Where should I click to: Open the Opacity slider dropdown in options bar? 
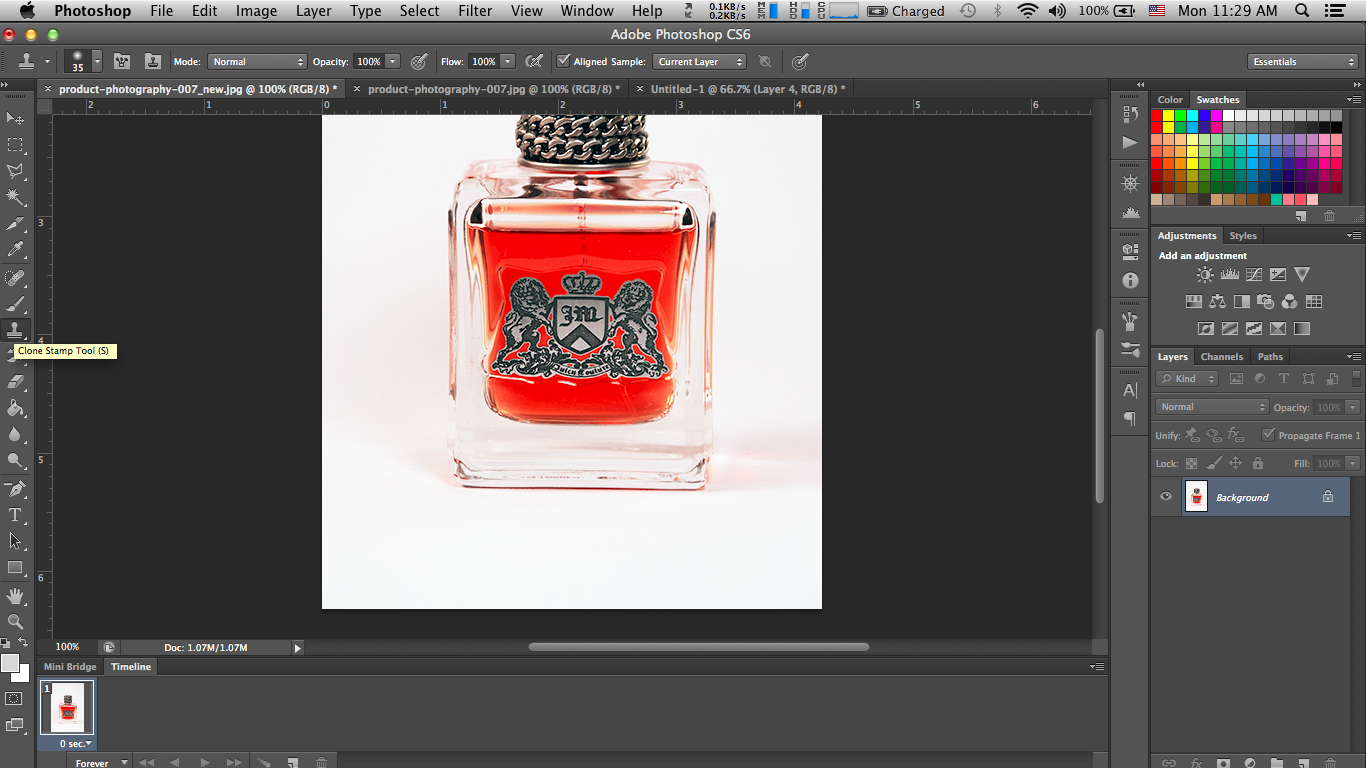[393, 61]
